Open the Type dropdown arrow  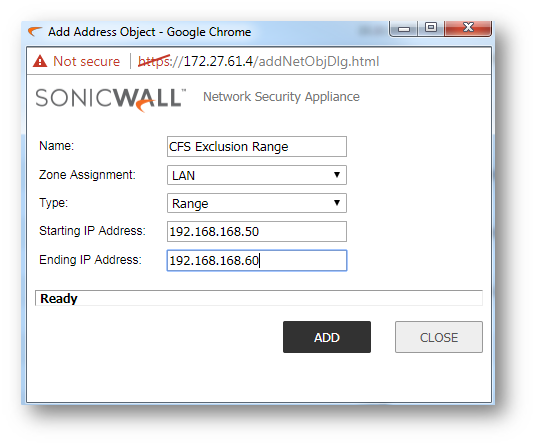click(x=337, y=203)
